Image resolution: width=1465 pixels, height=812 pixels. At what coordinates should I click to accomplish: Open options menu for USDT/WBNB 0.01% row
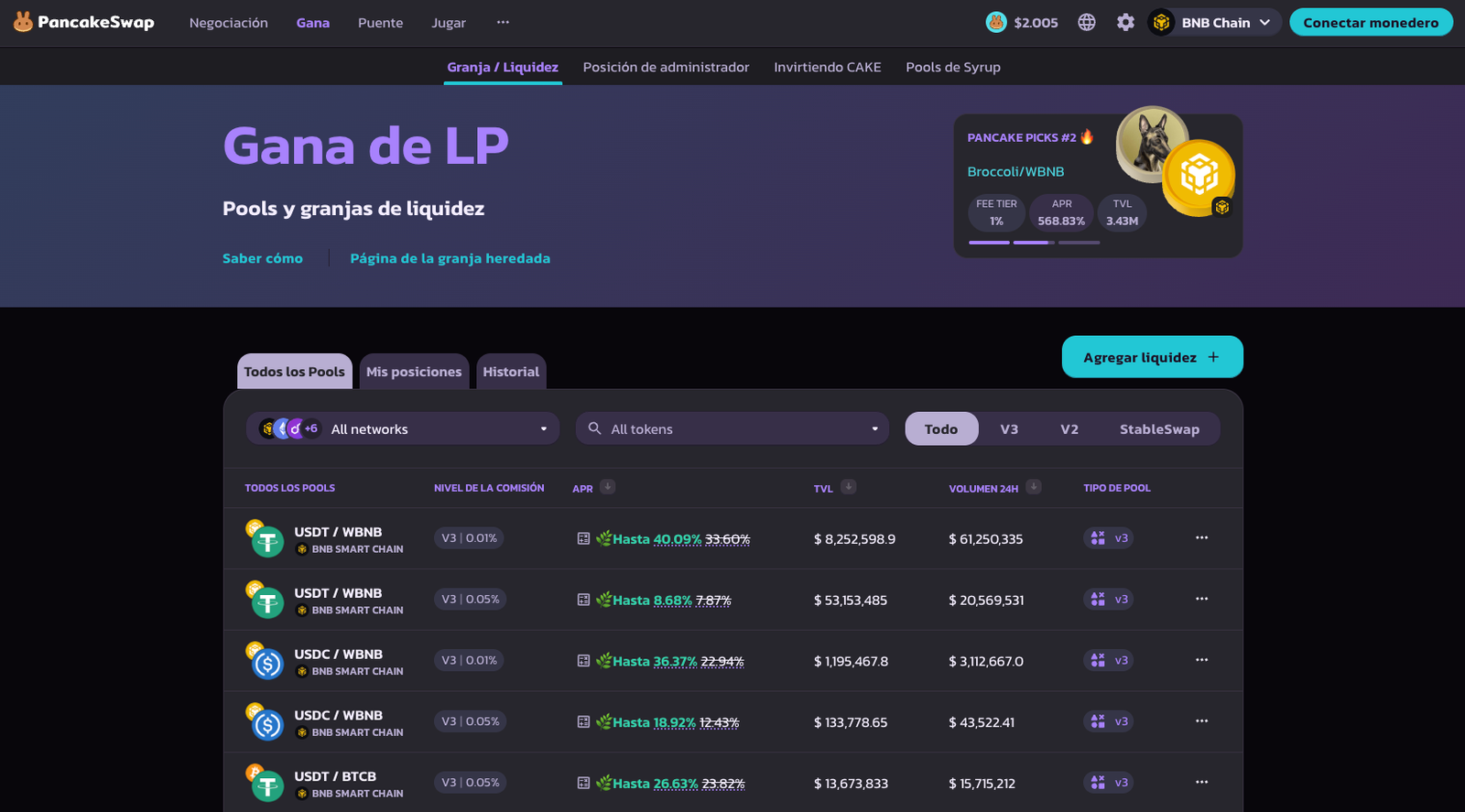click(1201, 537)
